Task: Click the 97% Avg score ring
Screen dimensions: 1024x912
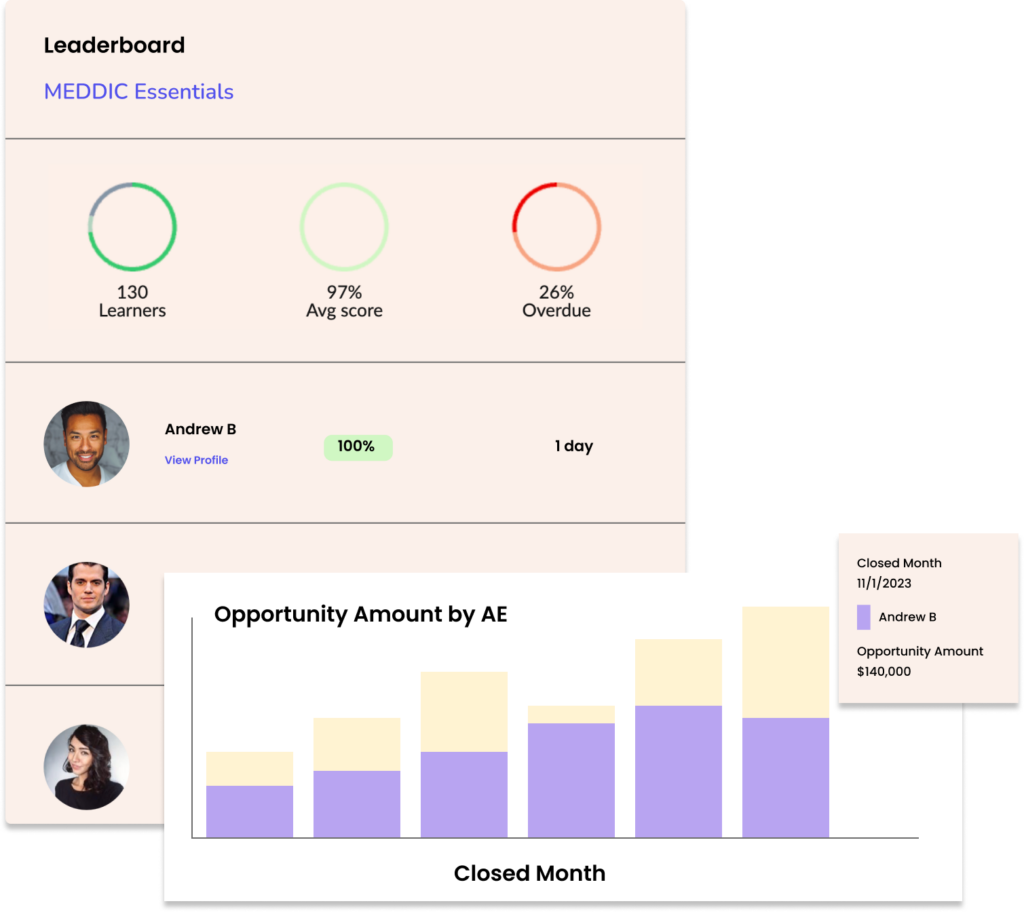Action: pyautogui.click(x=344, y=227)
